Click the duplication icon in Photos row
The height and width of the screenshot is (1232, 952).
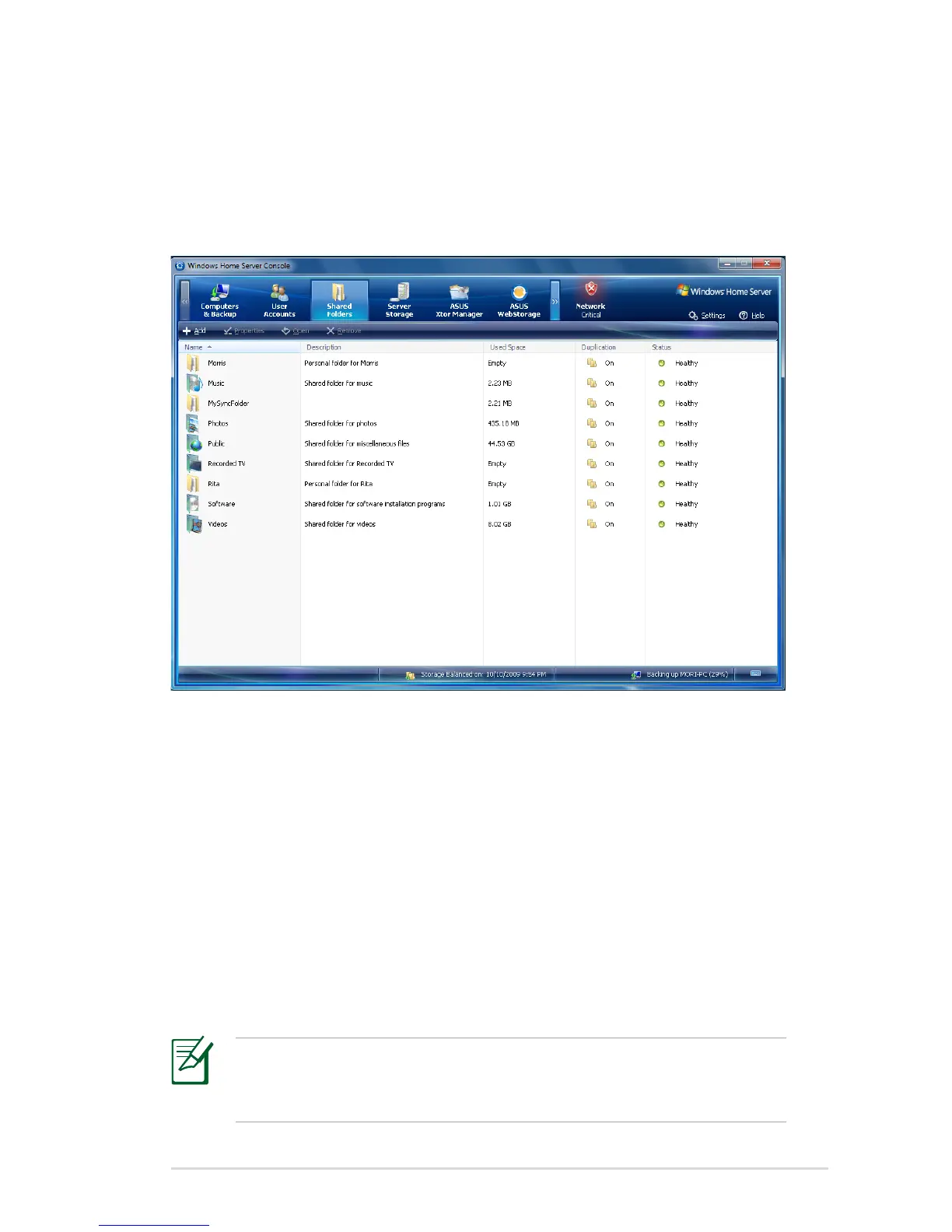(592, 424)
